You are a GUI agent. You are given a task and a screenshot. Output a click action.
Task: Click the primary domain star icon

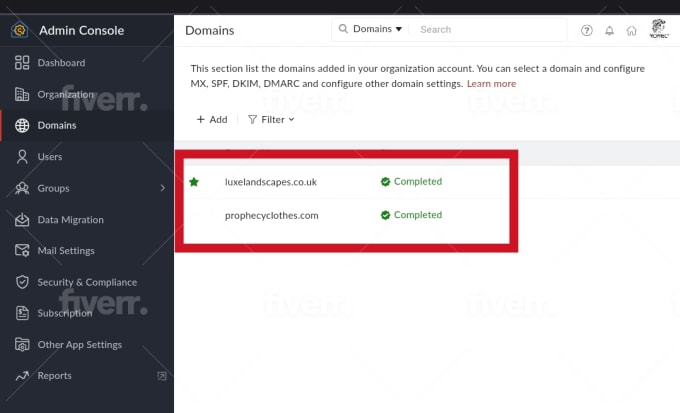pyautogui.click(x=194, y=182)
